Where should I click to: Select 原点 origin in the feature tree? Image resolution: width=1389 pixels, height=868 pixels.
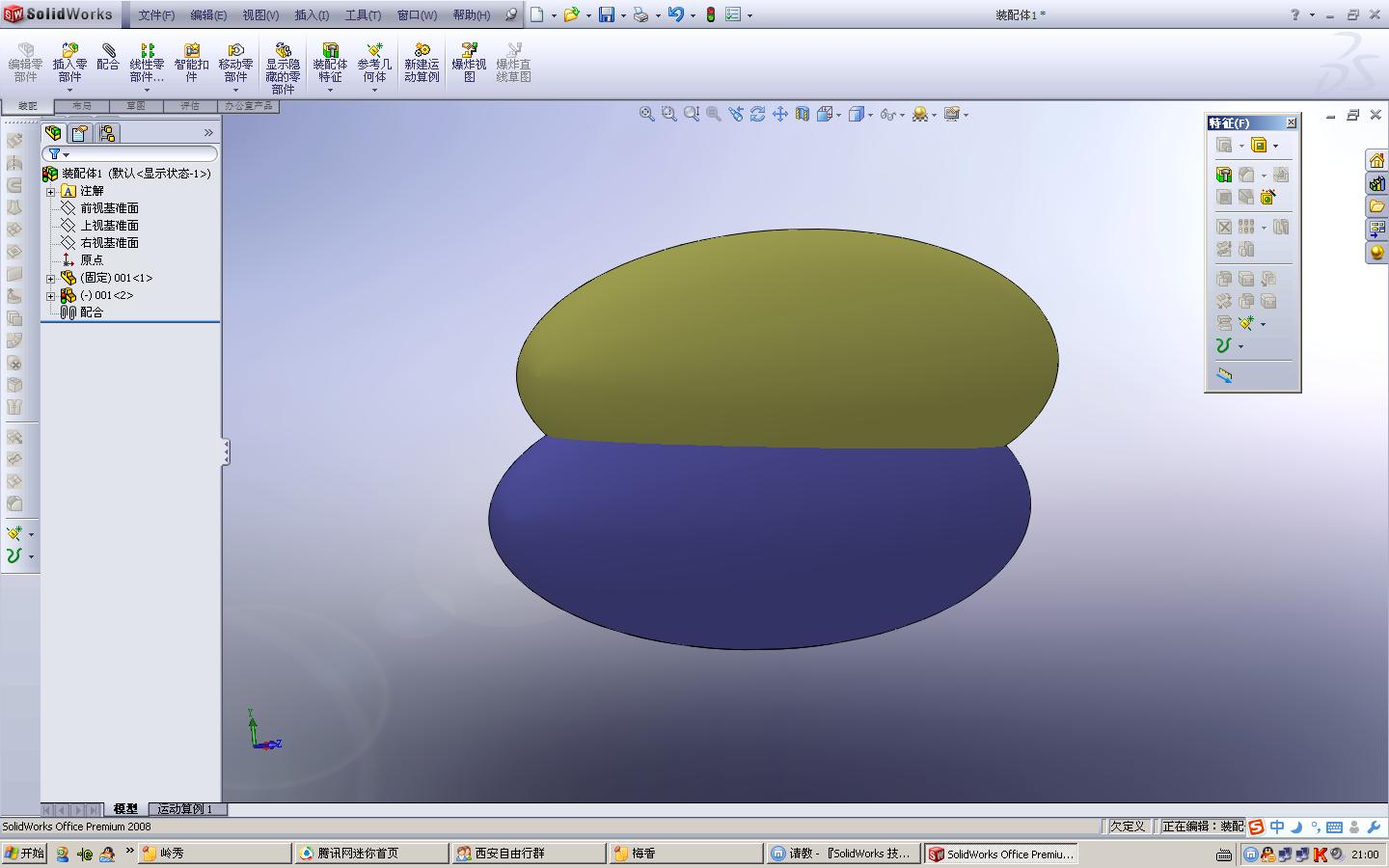[x=83, y=260]
